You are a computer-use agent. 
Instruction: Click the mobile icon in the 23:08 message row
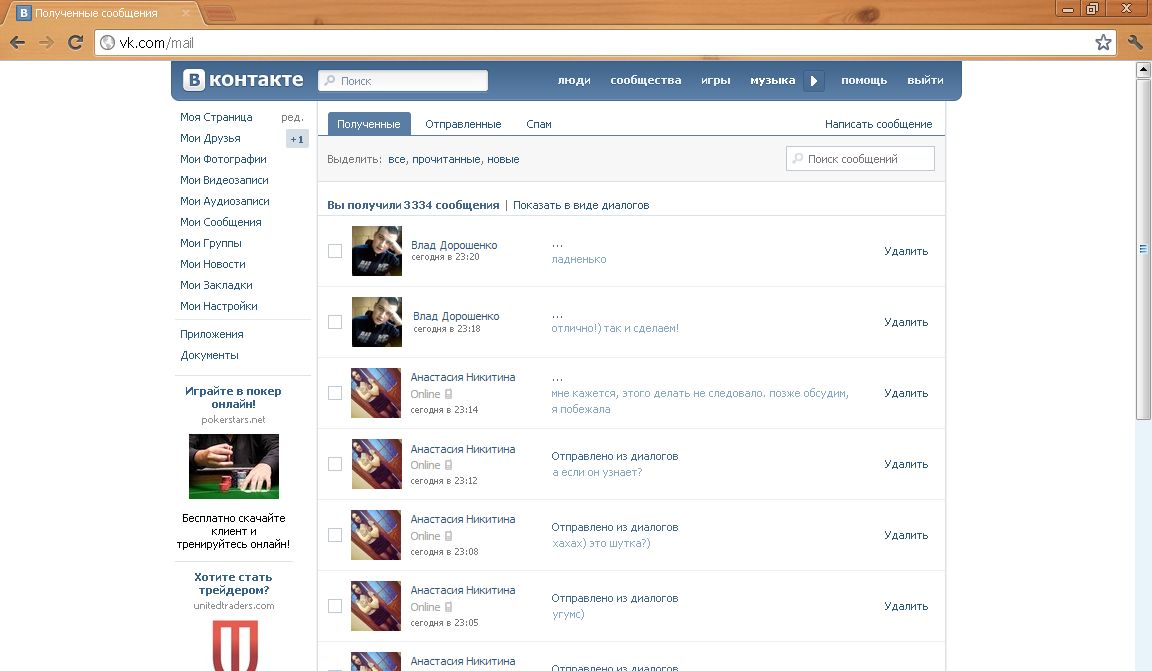point(448,536)
